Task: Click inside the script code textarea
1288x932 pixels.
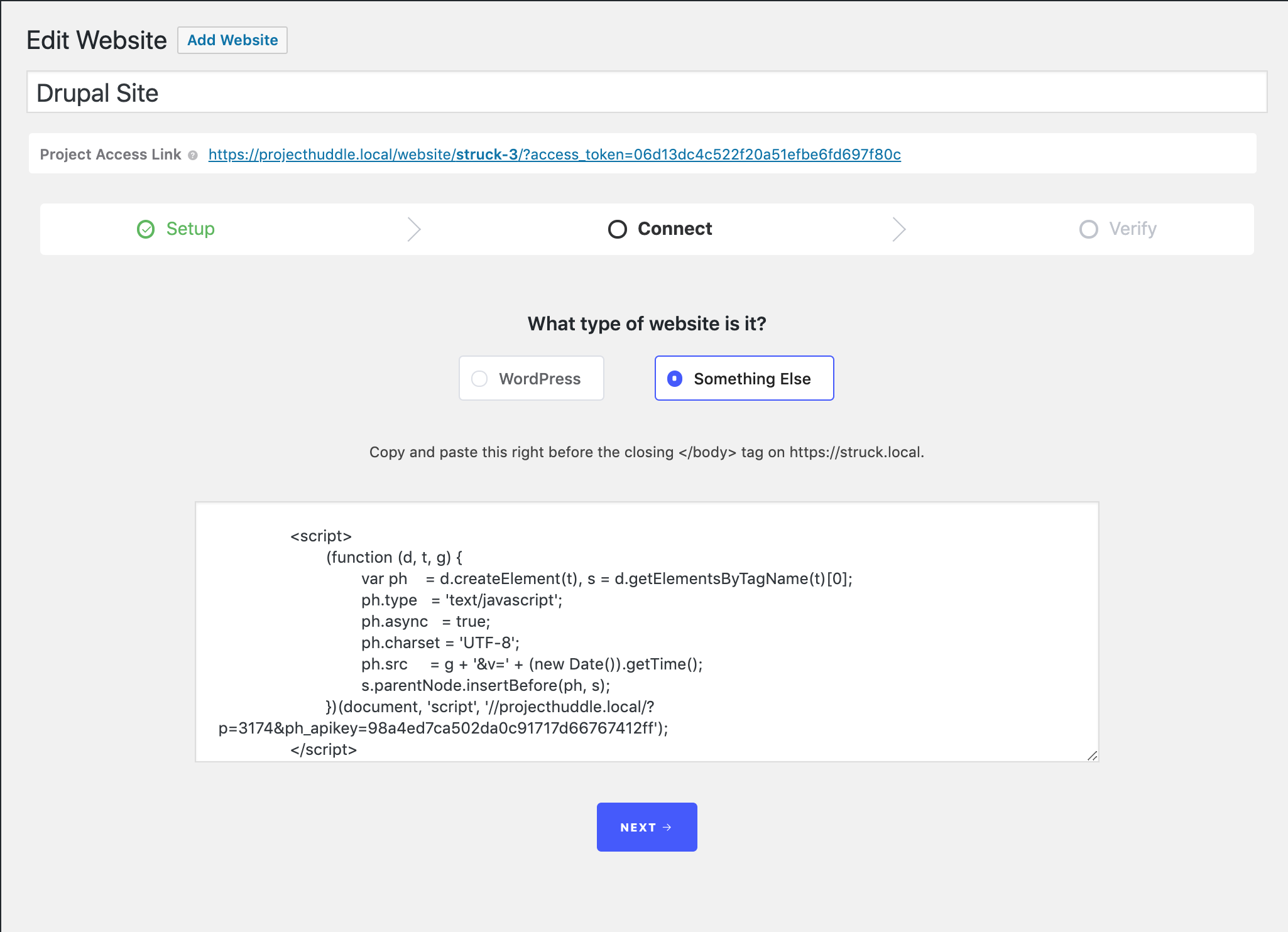Action: 647,631
